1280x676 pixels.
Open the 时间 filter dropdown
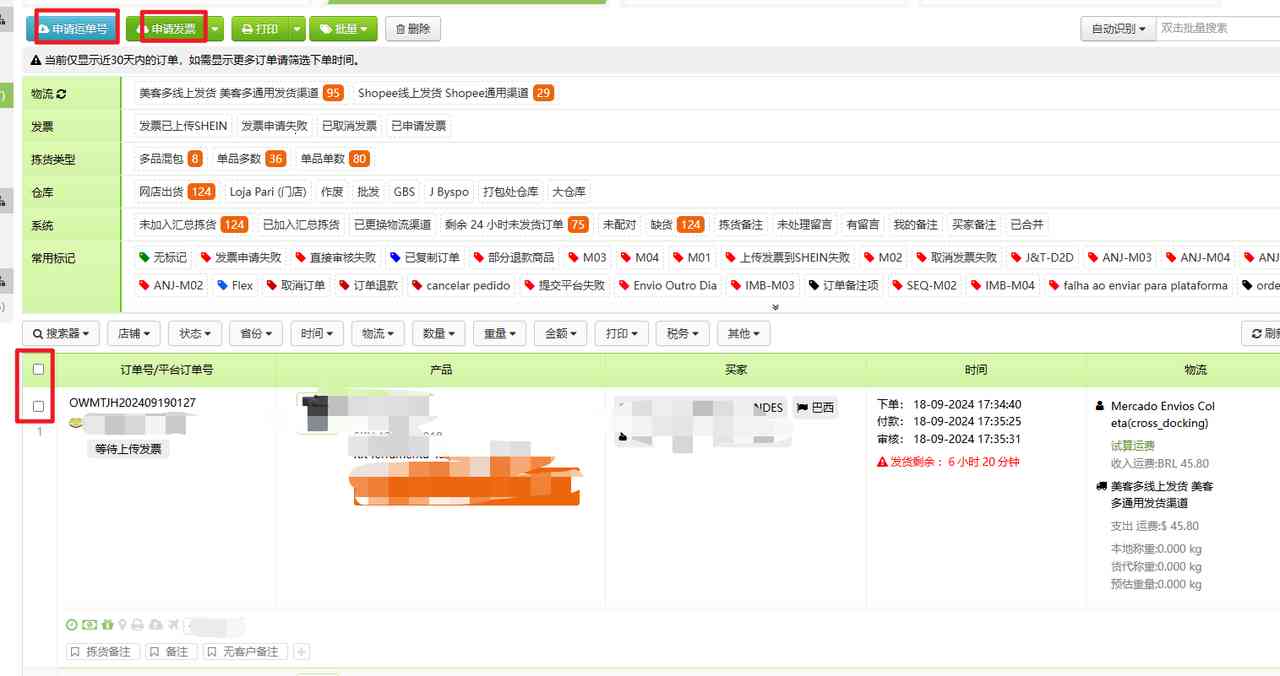(x=317, y=333)
